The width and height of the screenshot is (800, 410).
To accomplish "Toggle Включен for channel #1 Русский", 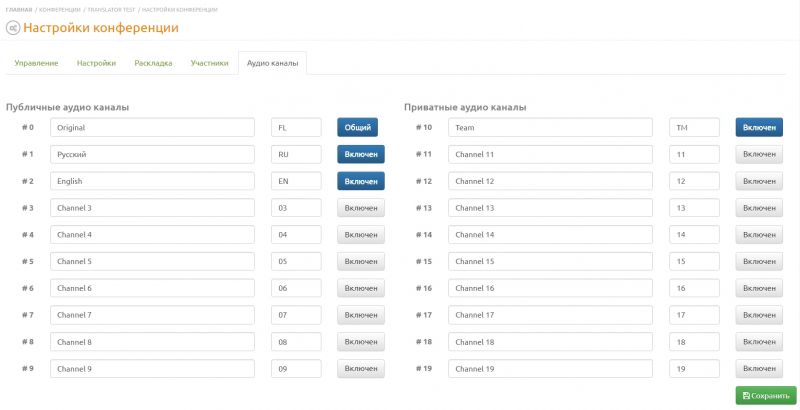I will click(x=361, y=154).
